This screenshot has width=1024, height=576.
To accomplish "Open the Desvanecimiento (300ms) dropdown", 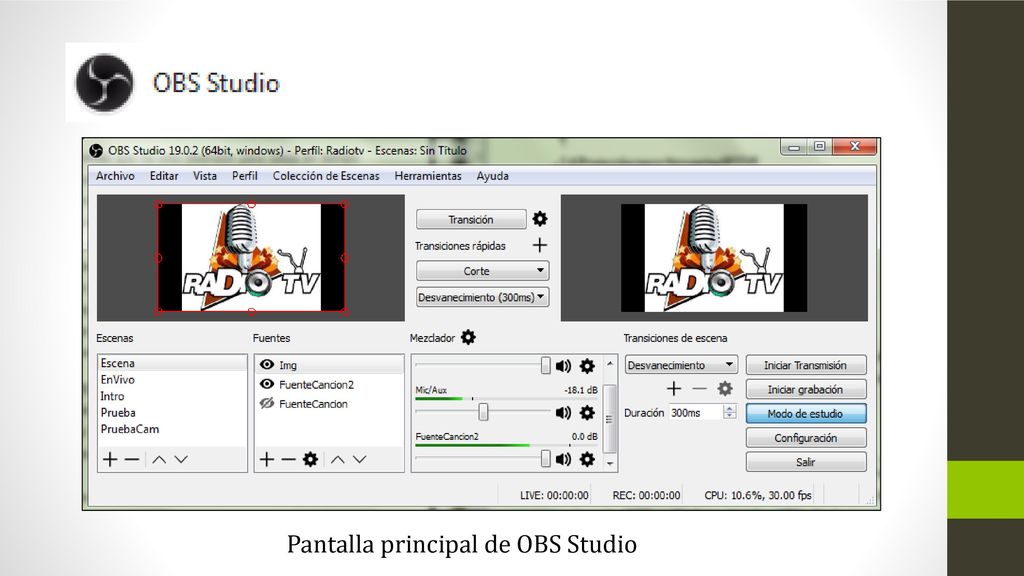I will pyautogui.click(x=483, y=297).
